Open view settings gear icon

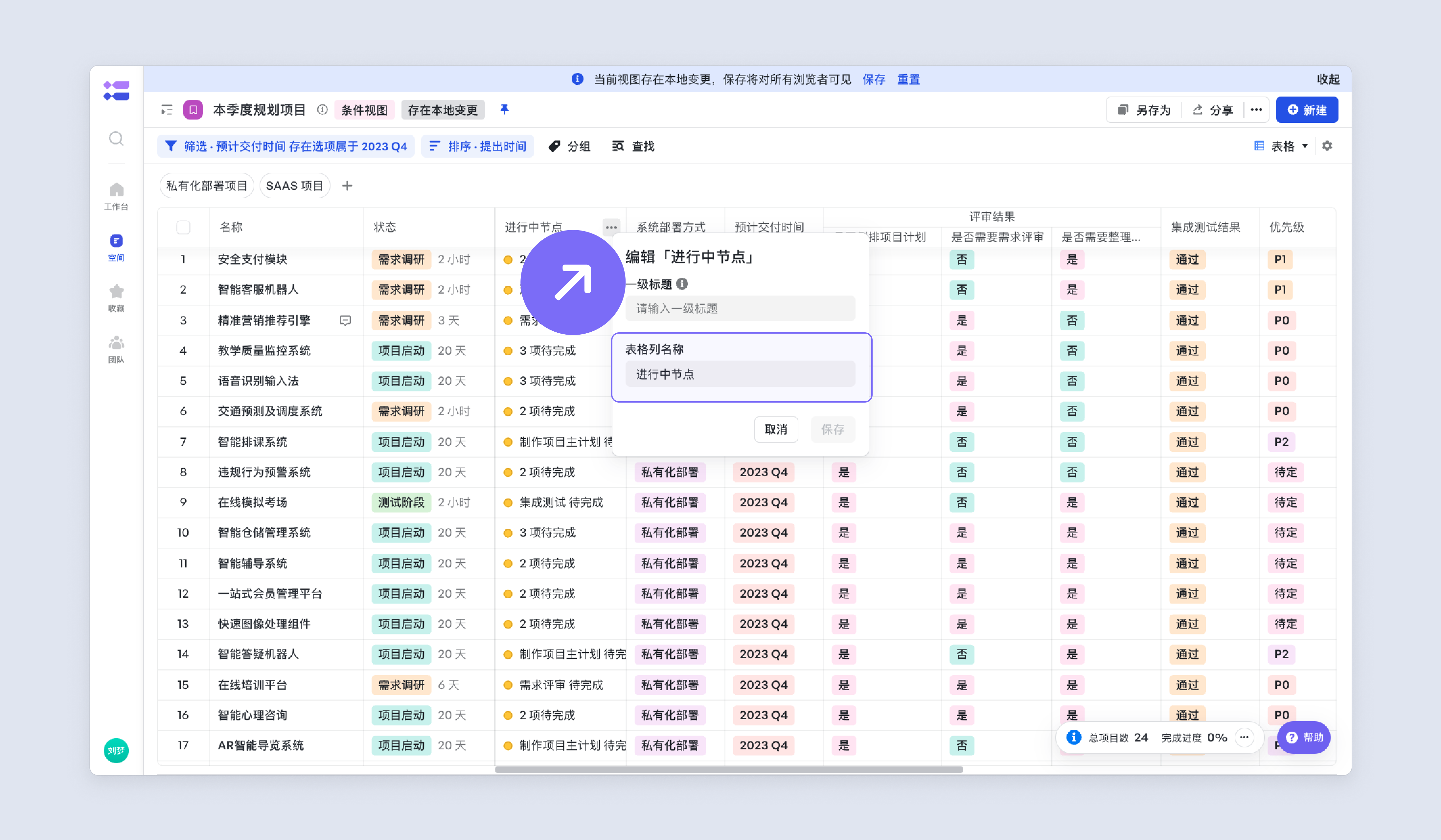tap(1327, 146)
